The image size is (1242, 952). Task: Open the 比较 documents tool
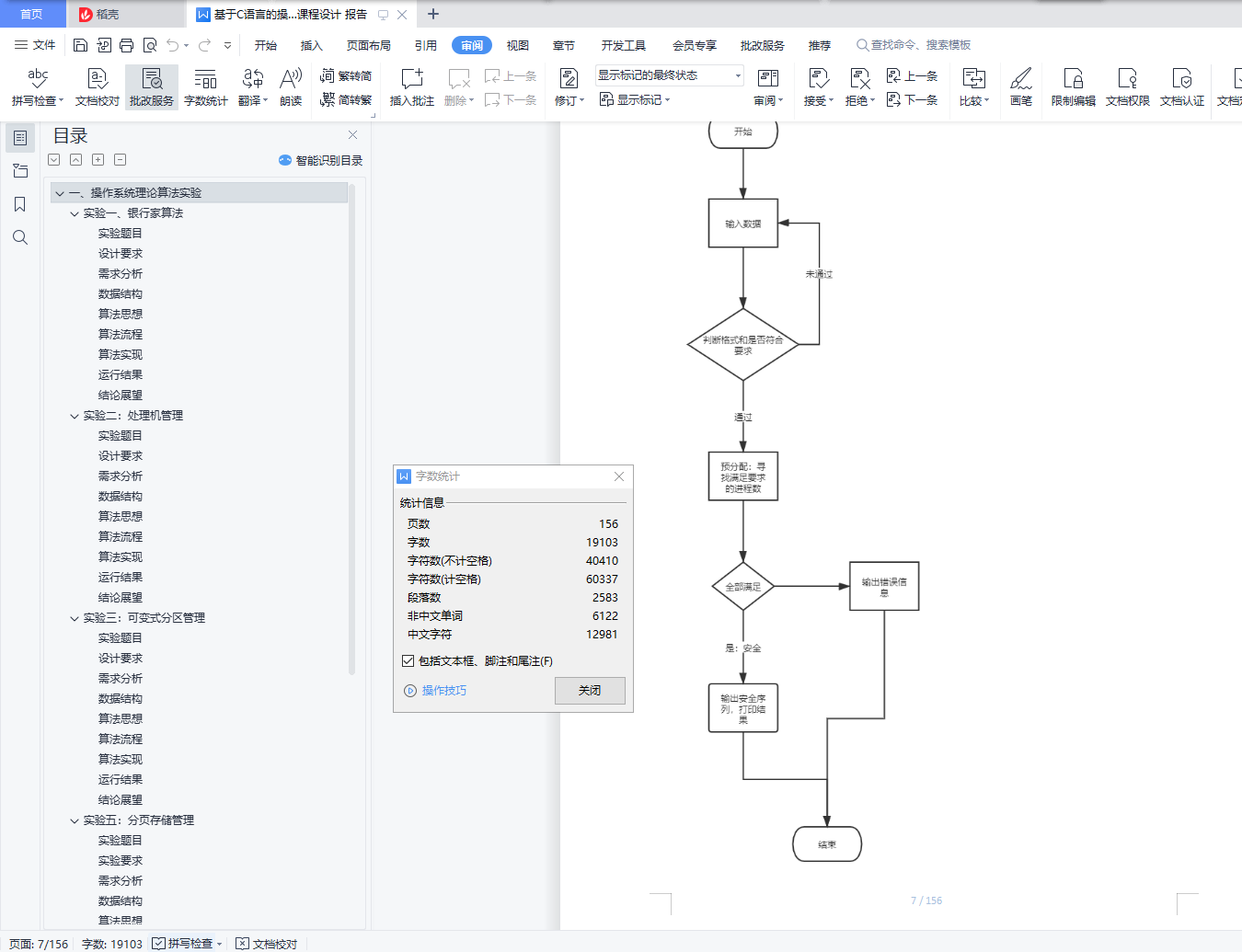tap(973, 87)
